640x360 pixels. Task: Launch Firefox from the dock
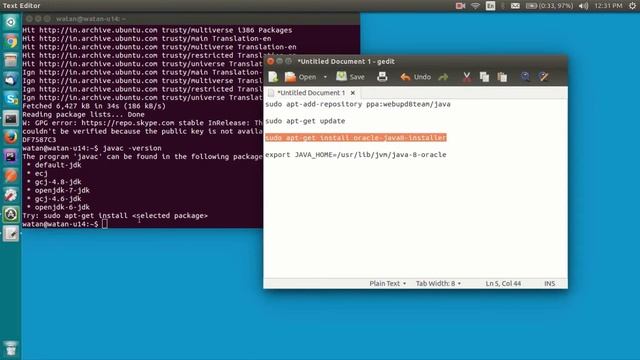tap(11, 137)
